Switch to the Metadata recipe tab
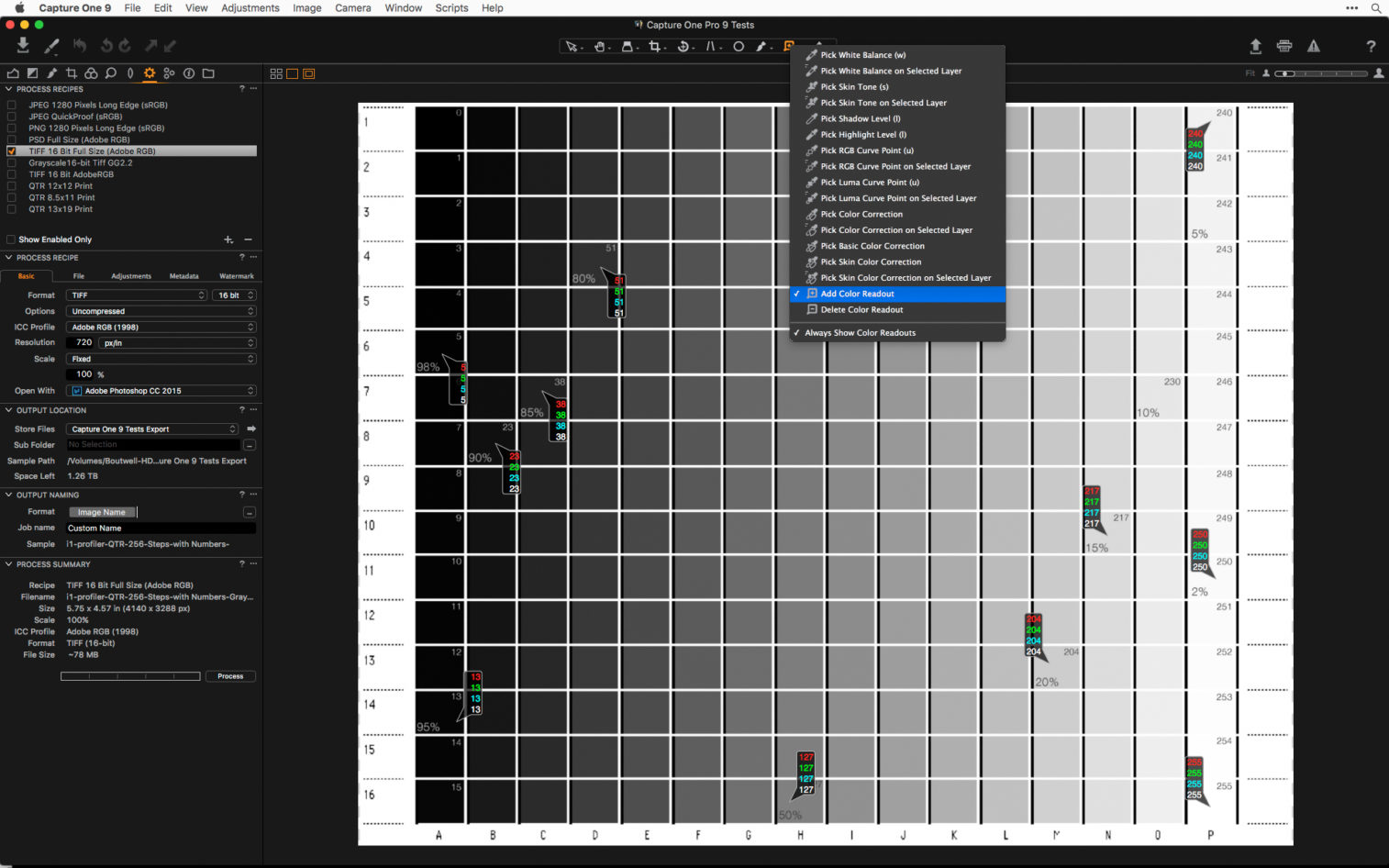 (x=183, y=276)
